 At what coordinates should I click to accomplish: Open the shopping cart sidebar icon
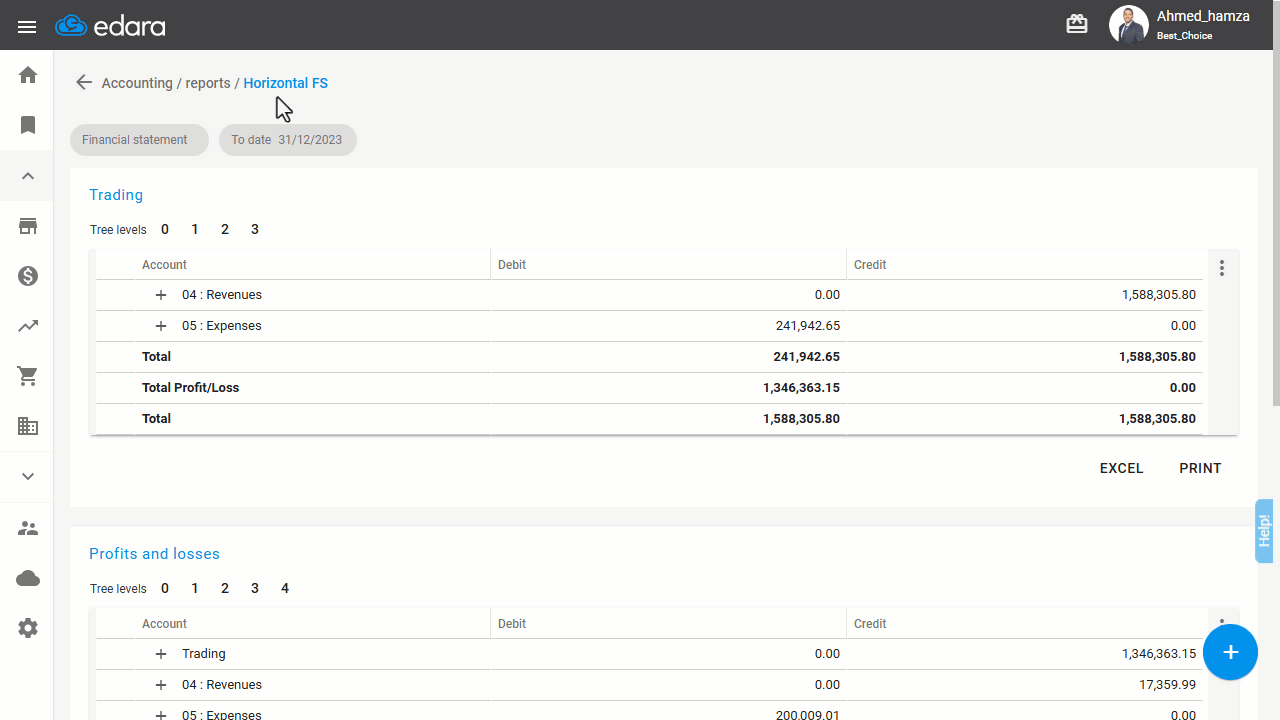tap(28, 376)
